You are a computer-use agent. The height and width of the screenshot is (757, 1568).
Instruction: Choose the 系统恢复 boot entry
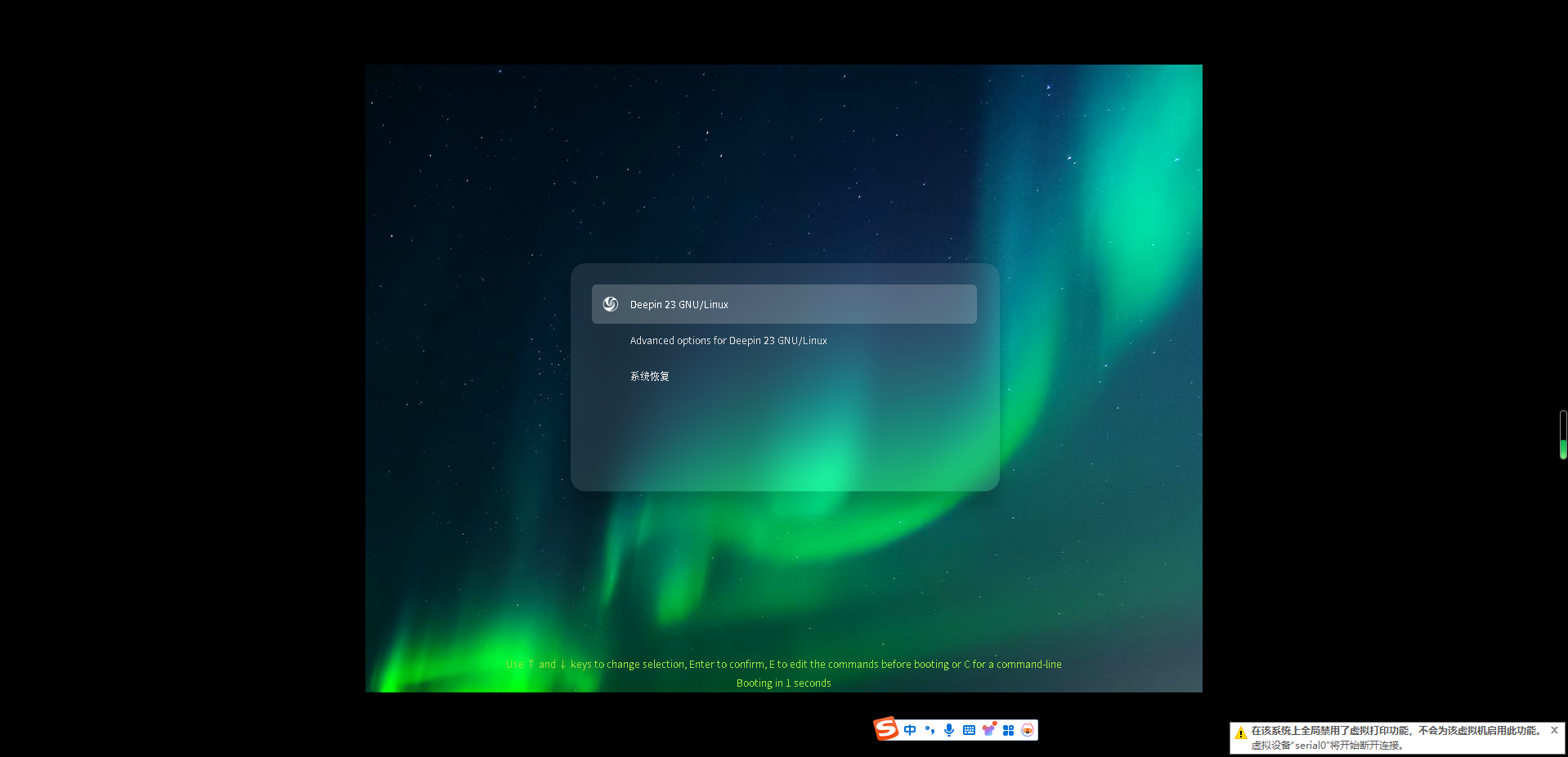point(650,377)
